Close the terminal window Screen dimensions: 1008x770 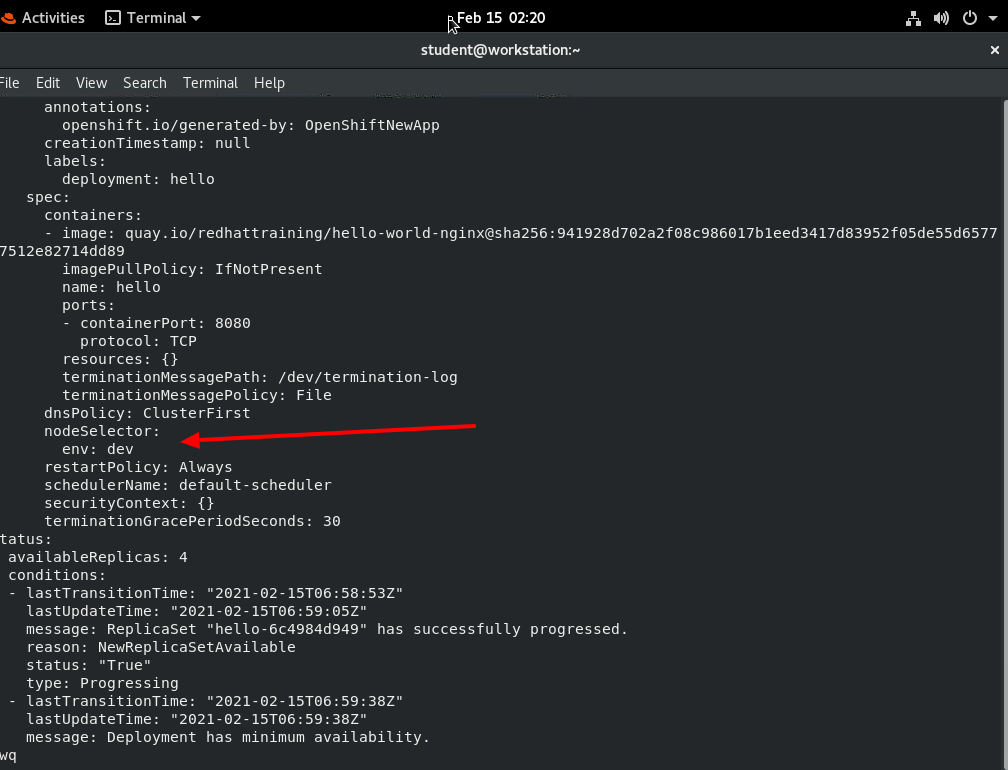coord(995,49)
